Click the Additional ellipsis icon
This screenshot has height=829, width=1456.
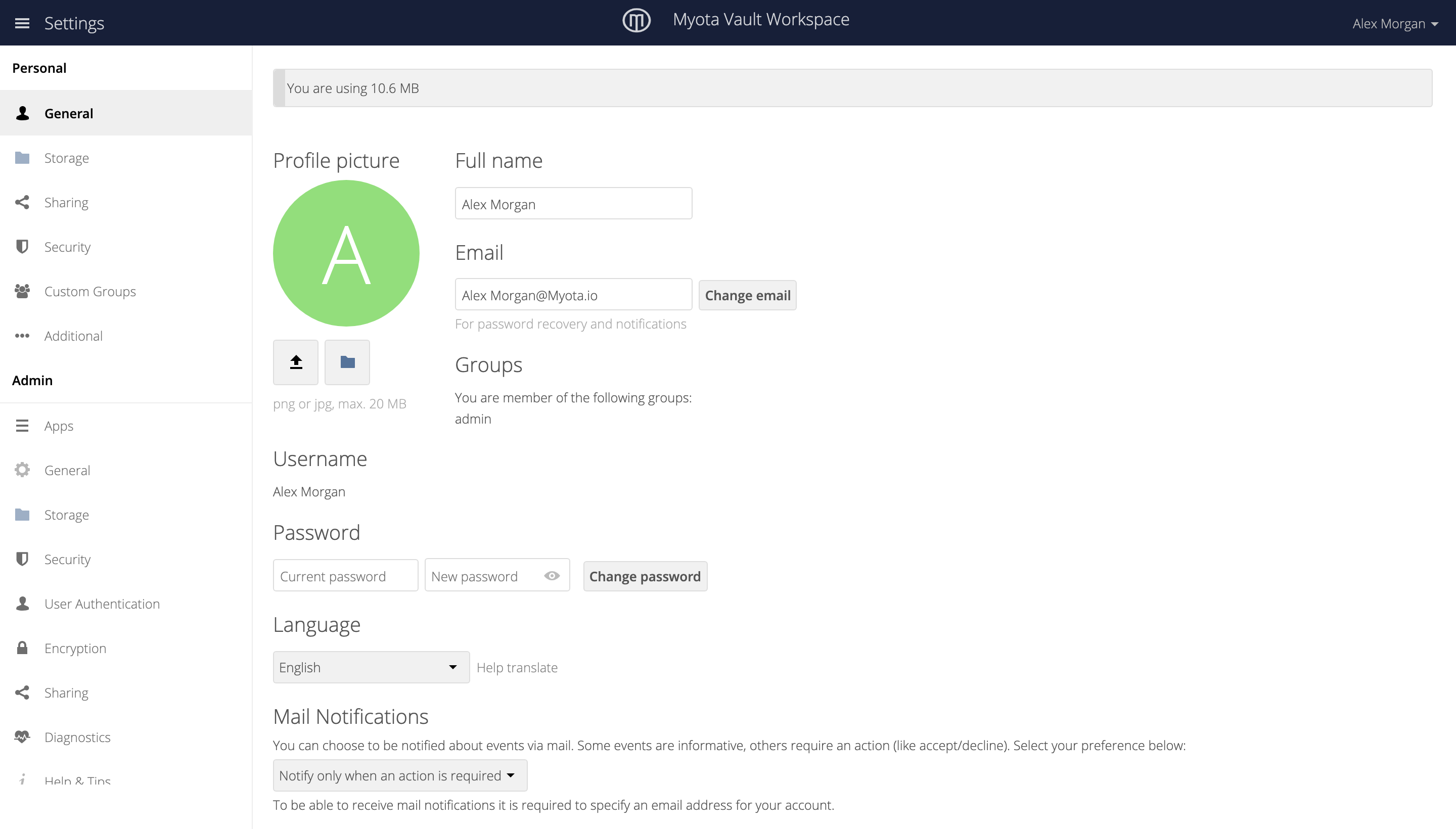22,335
